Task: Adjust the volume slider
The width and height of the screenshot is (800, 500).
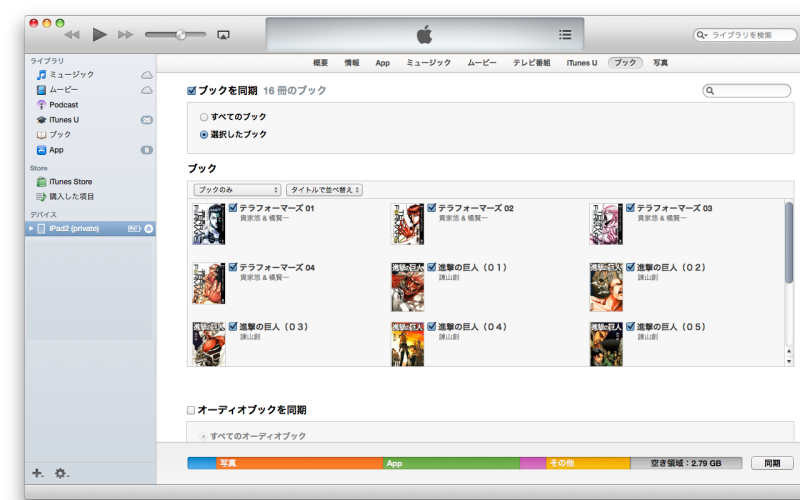Action: coord(175,35)
